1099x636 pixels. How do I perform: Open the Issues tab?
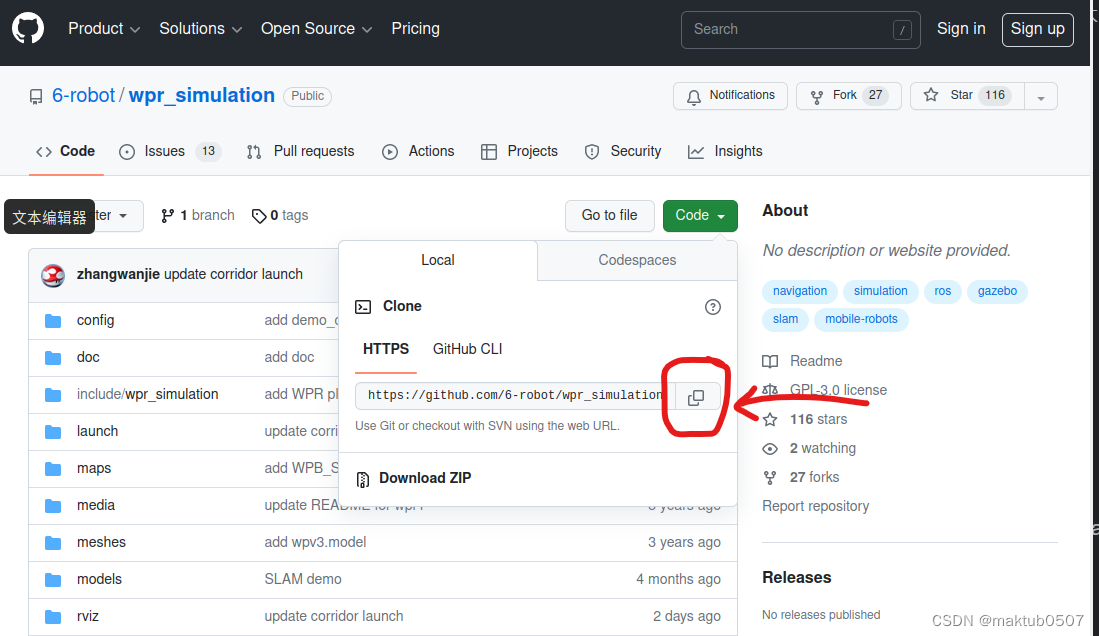click(170, 151)
